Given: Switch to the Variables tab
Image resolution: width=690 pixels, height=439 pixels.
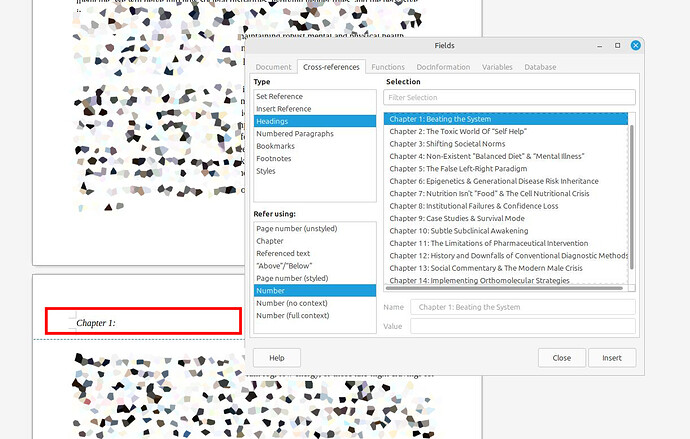Looking at the screenshot, I should (497, 67).
